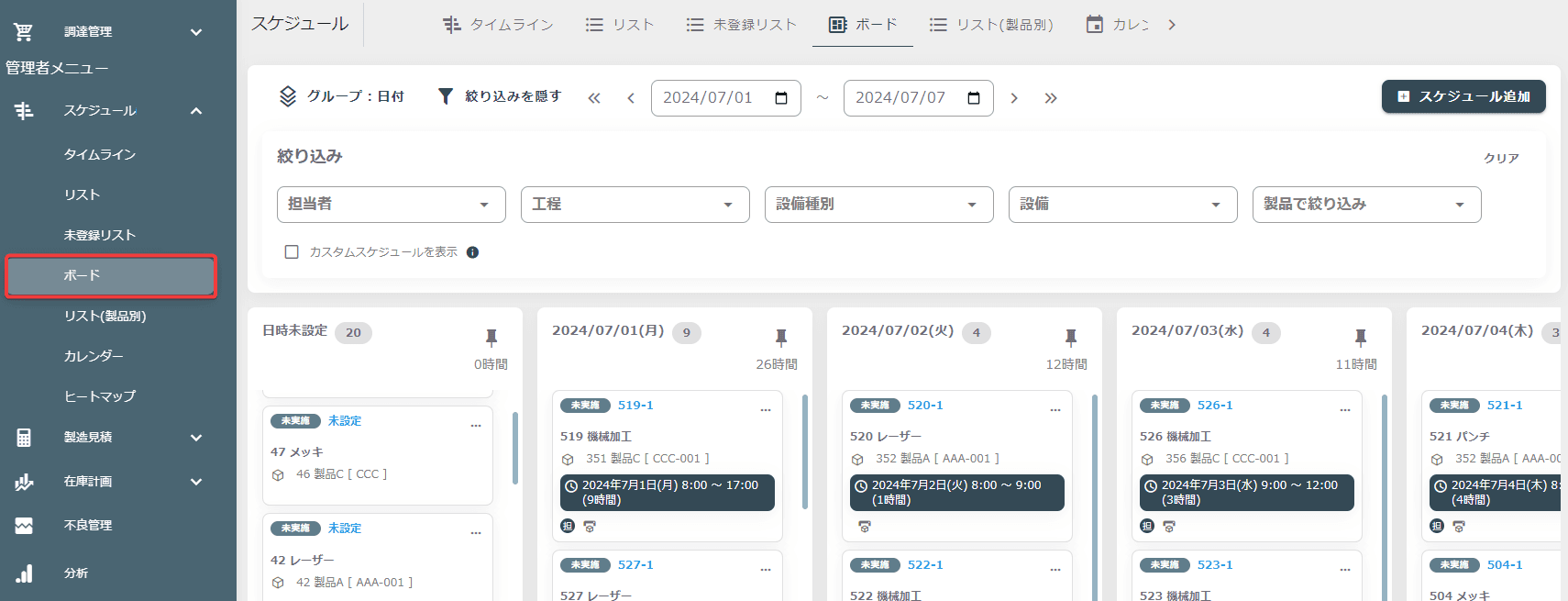Click the start date field 2024/07/01

point(726,98)
